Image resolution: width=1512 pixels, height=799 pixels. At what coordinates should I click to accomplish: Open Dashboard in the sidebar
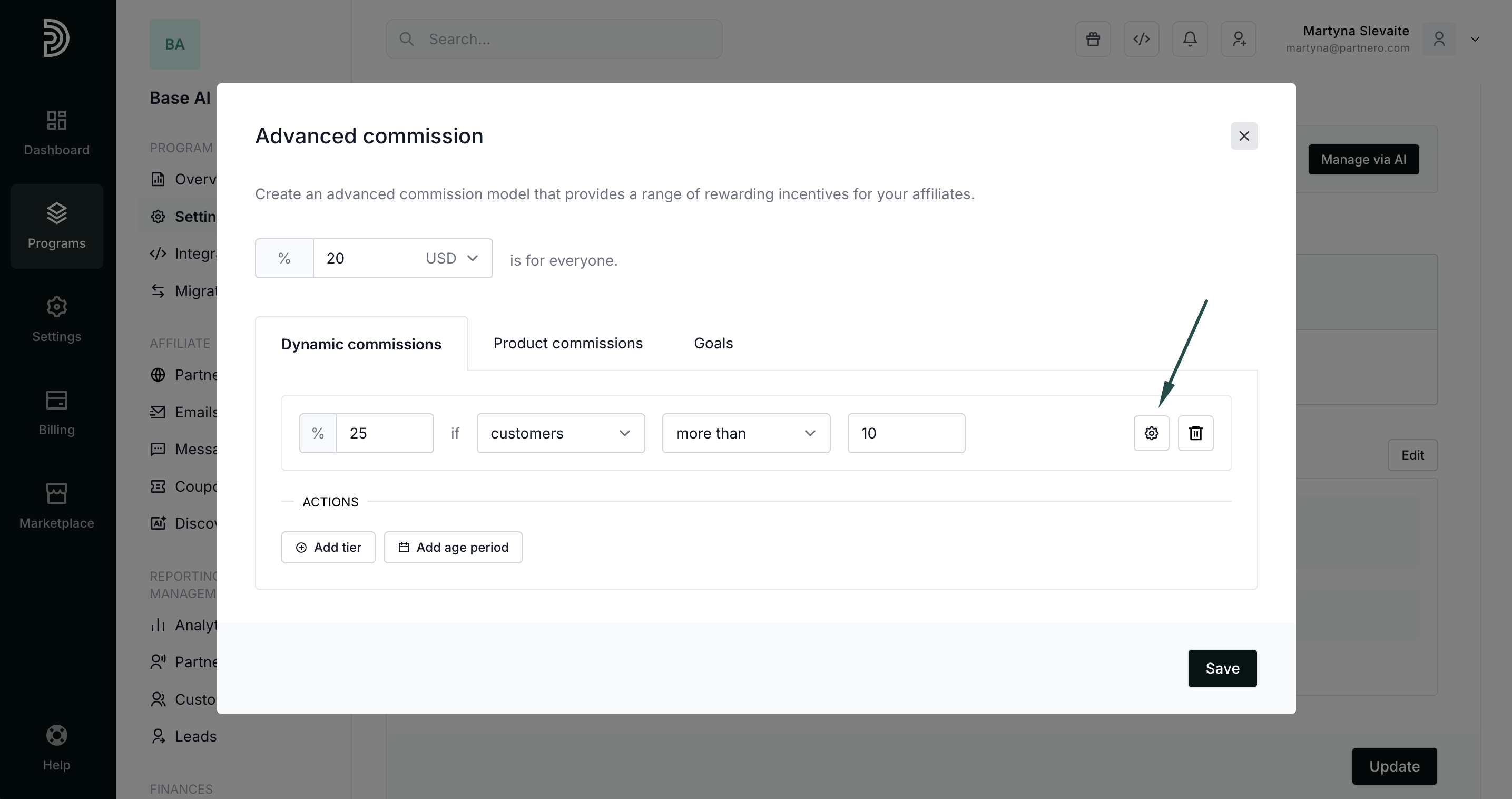(56, 133)
